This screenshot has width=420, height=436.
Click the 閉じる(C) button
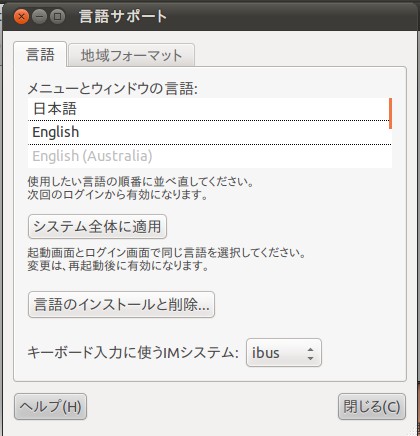pyautogui.click(x=372, y=406)
